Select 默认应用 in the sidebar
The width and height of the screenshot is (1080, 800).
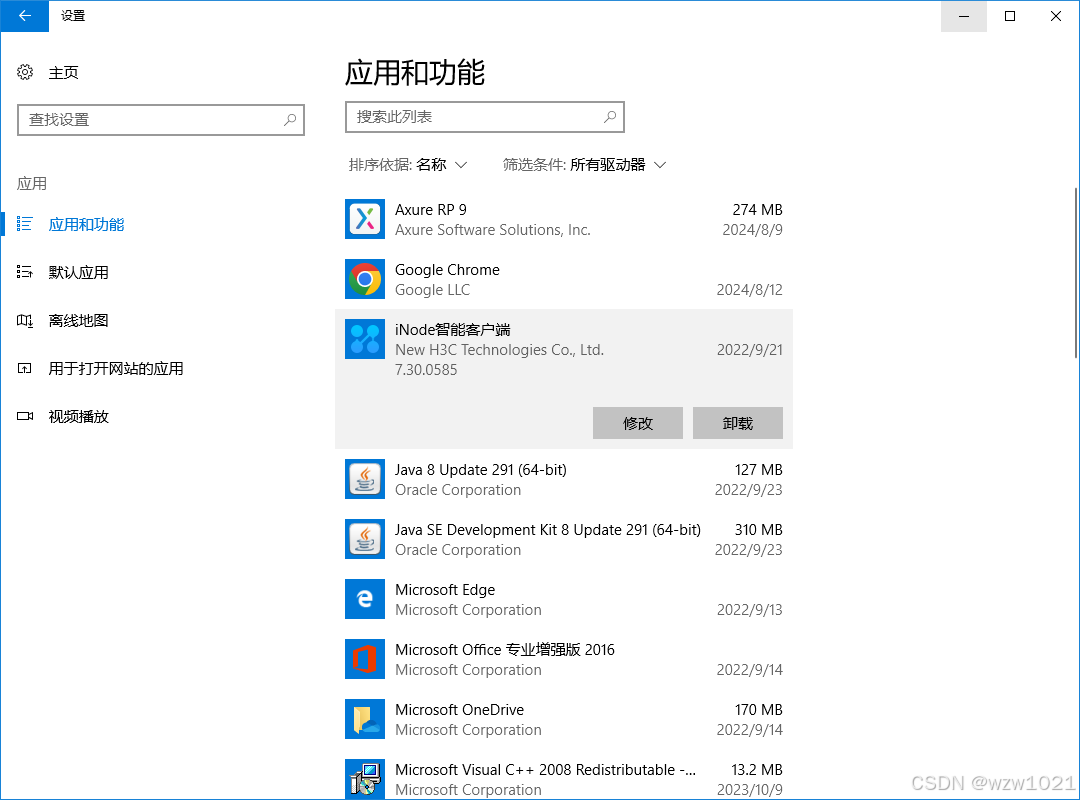pyautogui.click(x=79, y=273)
